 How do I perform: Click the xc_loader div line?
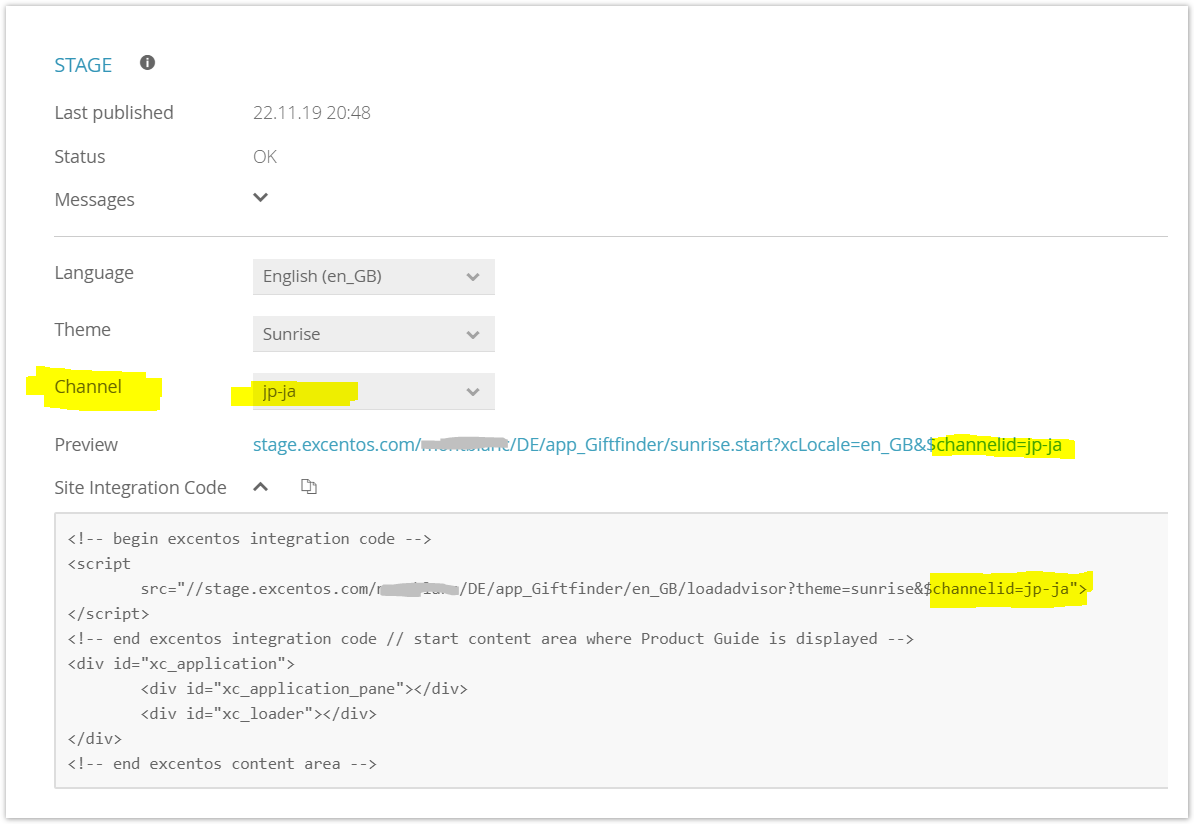(x=258, y=714)
